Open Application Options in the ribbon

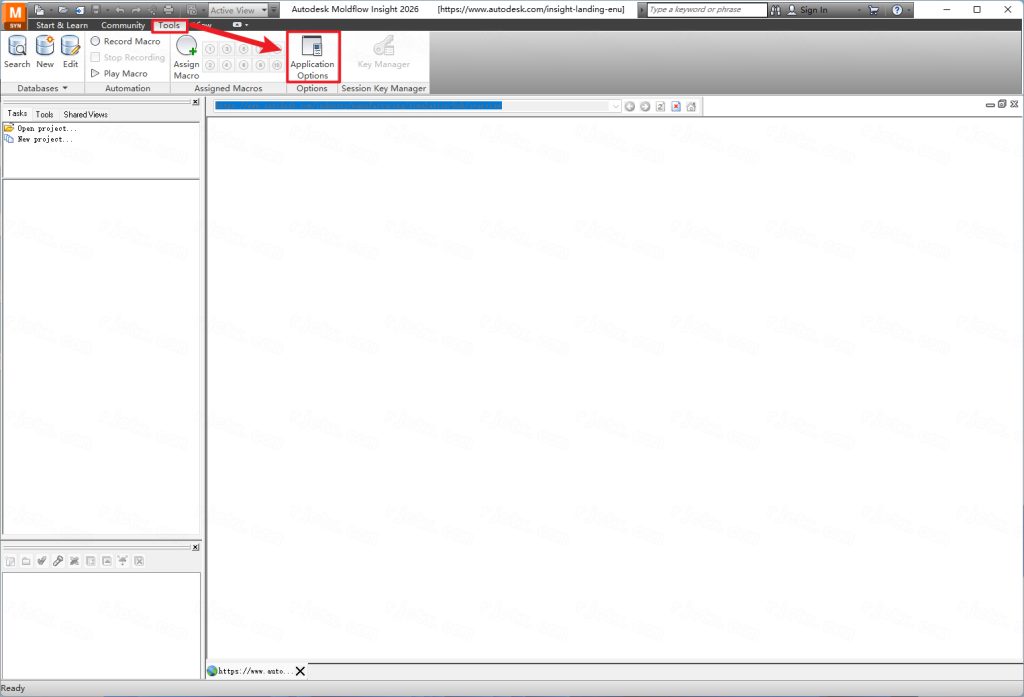312,56
